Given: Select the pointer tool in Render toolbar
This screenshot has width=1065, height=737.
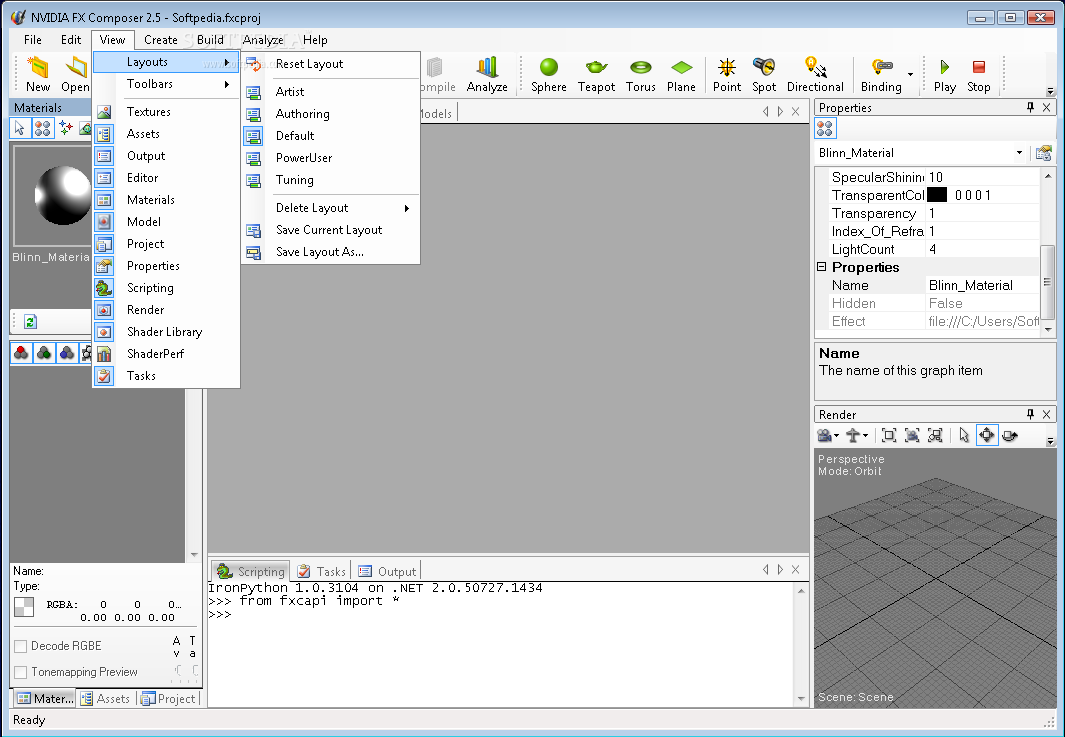Looking at the screenshot, I should coord(964,435).
